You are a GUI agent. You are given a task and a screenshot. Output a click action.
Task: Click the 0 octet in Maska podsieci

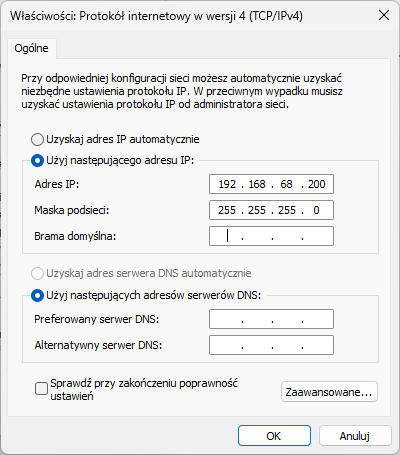(316, 210)
